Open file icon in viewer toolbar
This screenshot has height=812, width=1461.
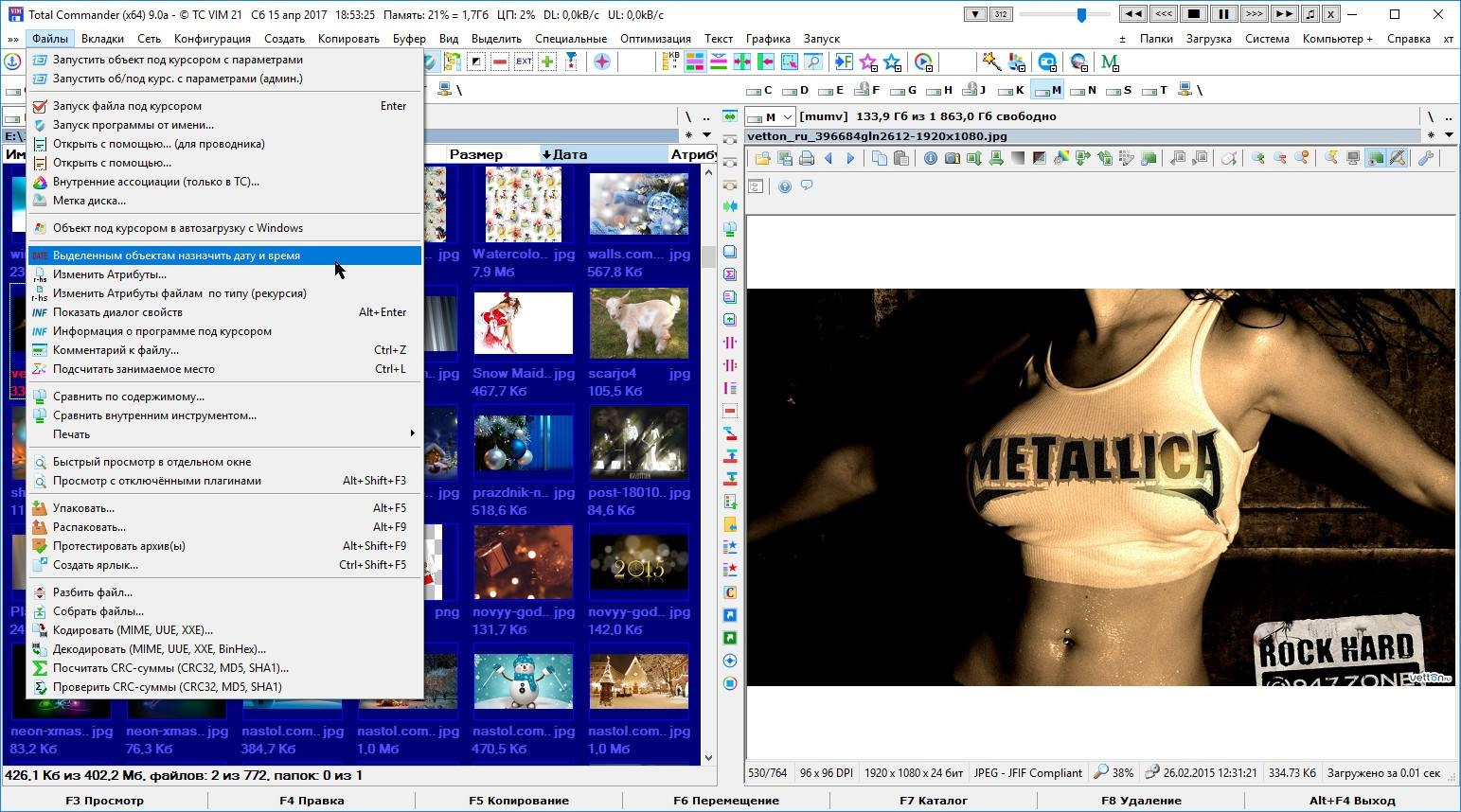point(762,158)
